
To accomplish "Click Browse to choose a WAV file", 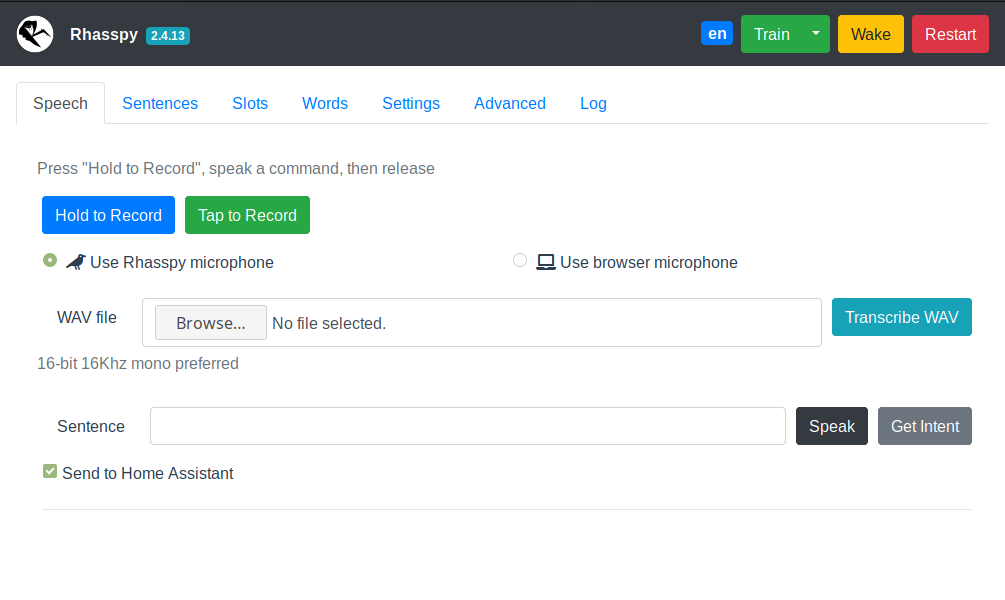I will [211, 322].
